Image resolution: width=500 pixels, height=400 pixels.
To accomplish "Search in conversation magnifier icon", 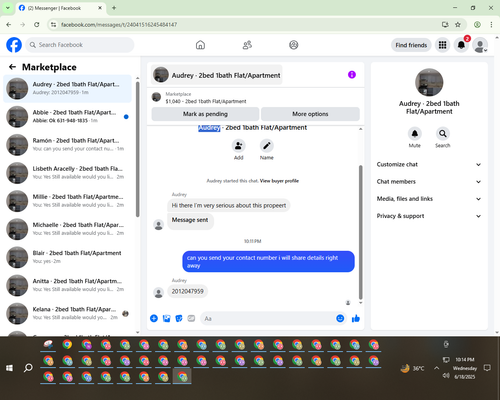I will point(443,134).
